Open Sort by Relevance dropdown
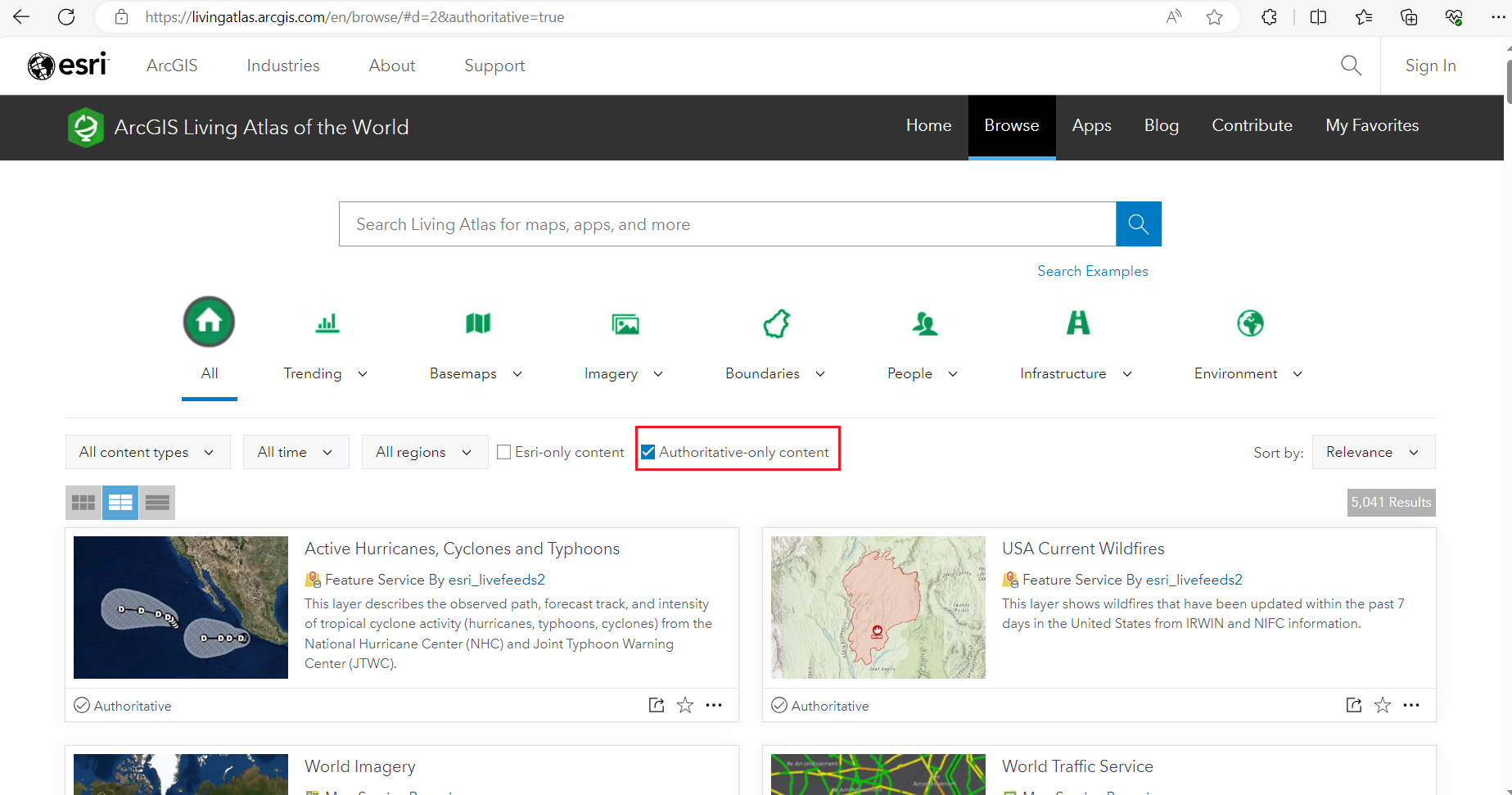 1373,452
